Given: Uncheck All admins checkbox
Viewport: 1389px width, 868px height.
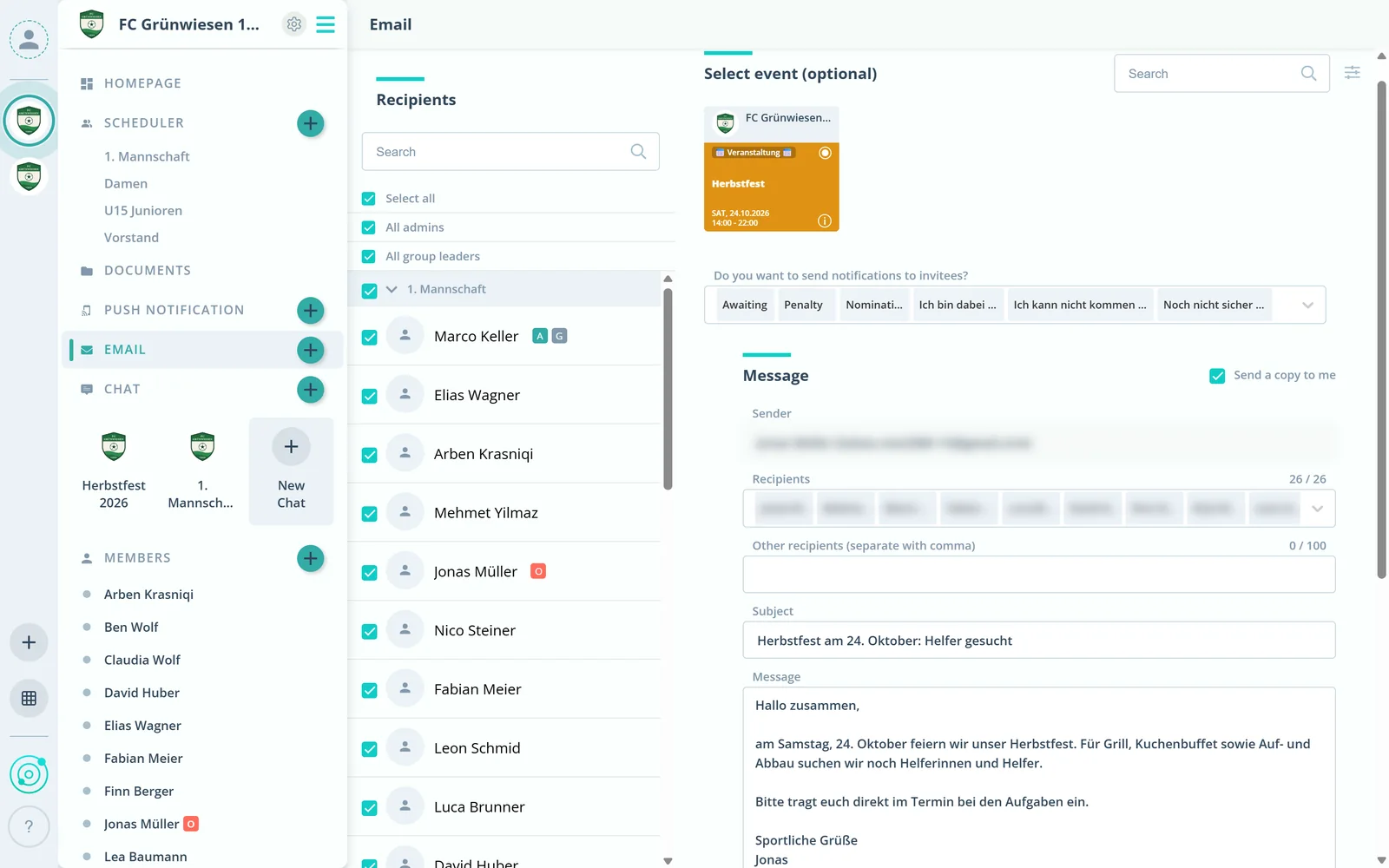Looking at the screenshot, I should pos(368,227).
